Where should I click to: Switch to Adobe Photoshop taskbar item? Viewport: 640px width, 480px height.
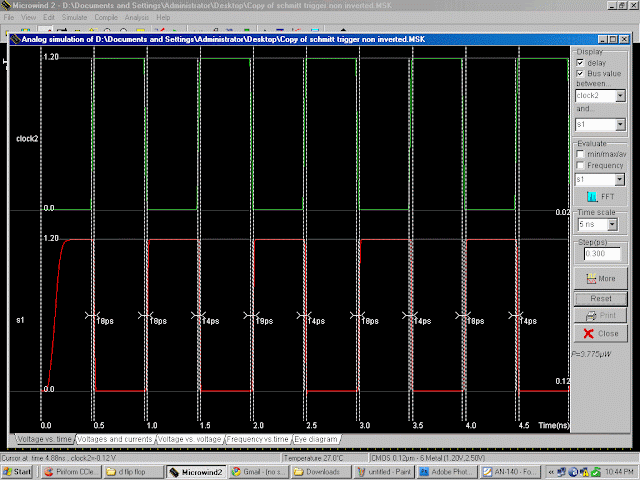coord(446,472)
